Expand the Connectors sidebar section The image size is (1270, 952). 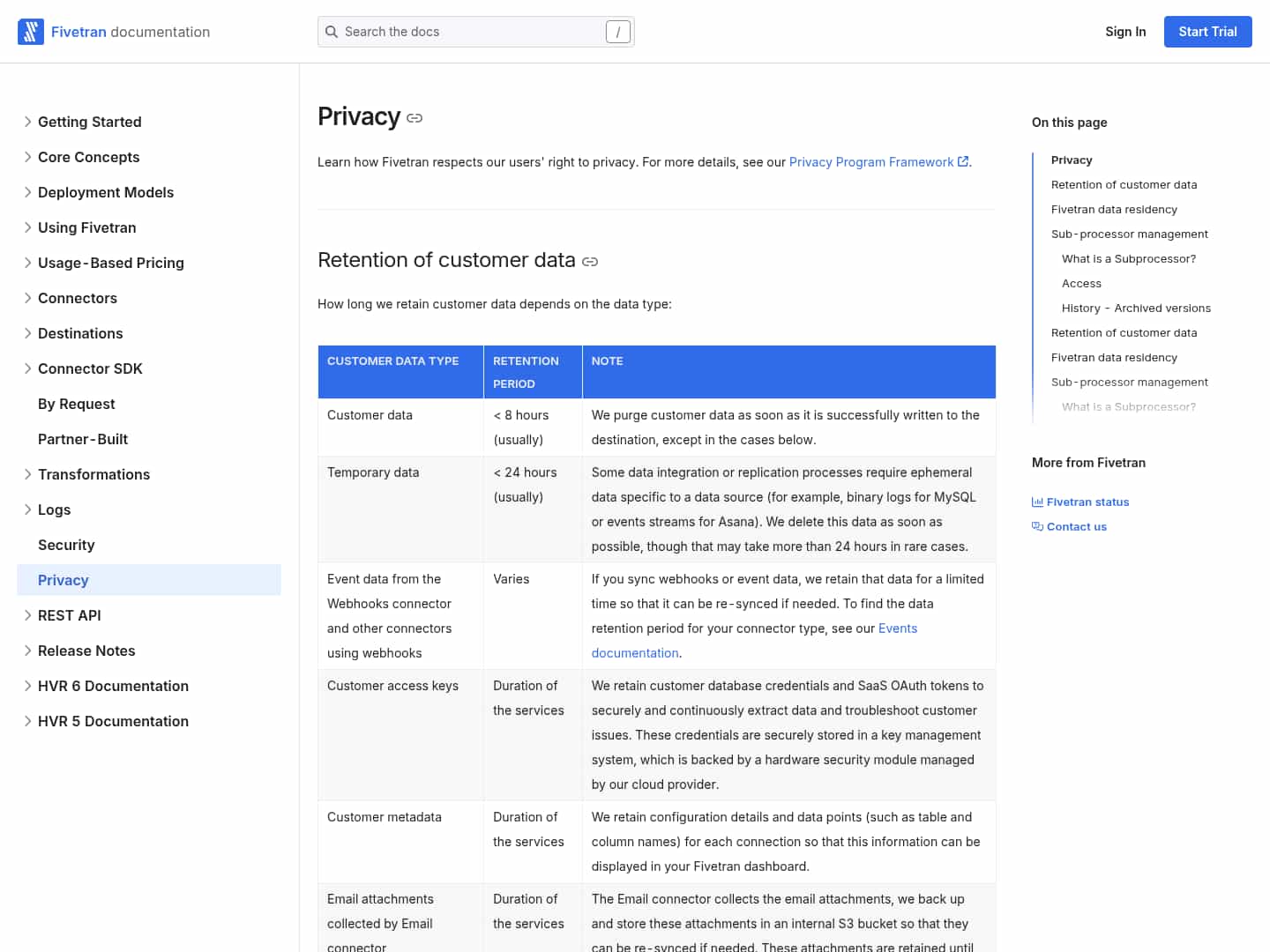tap(28, 298)
